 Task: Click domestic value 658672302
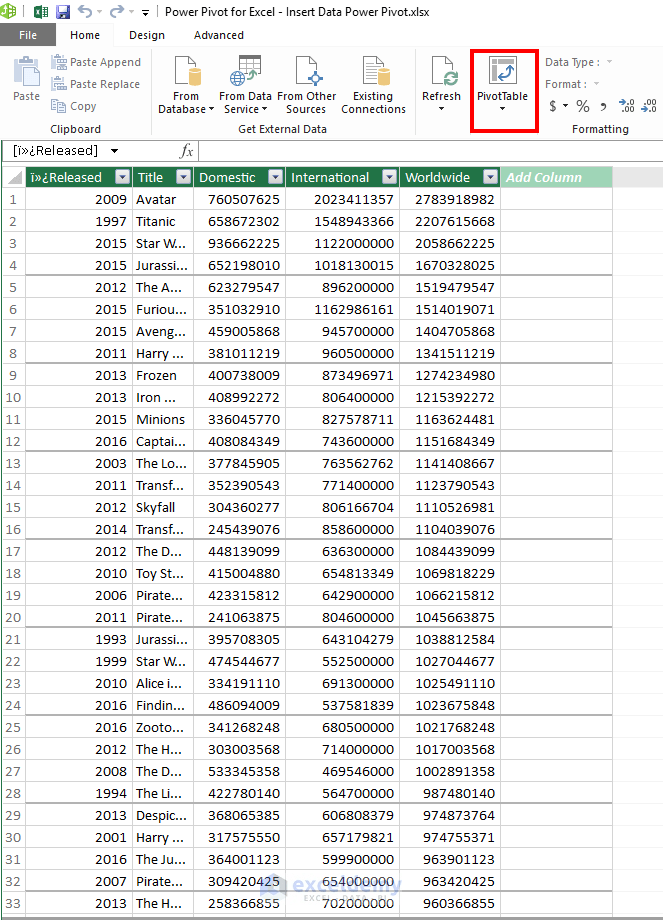[x=239, y=221]
